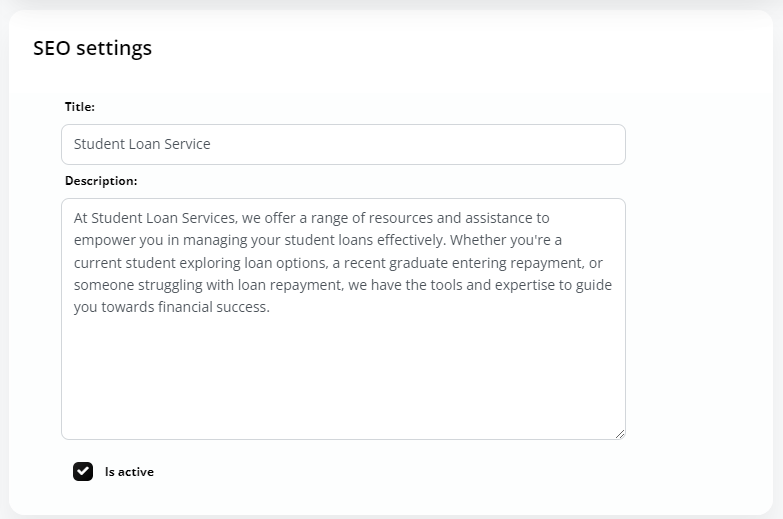Place cursor after 'Service' in the Title field
The image size is (783, 519).
[211, 144]
